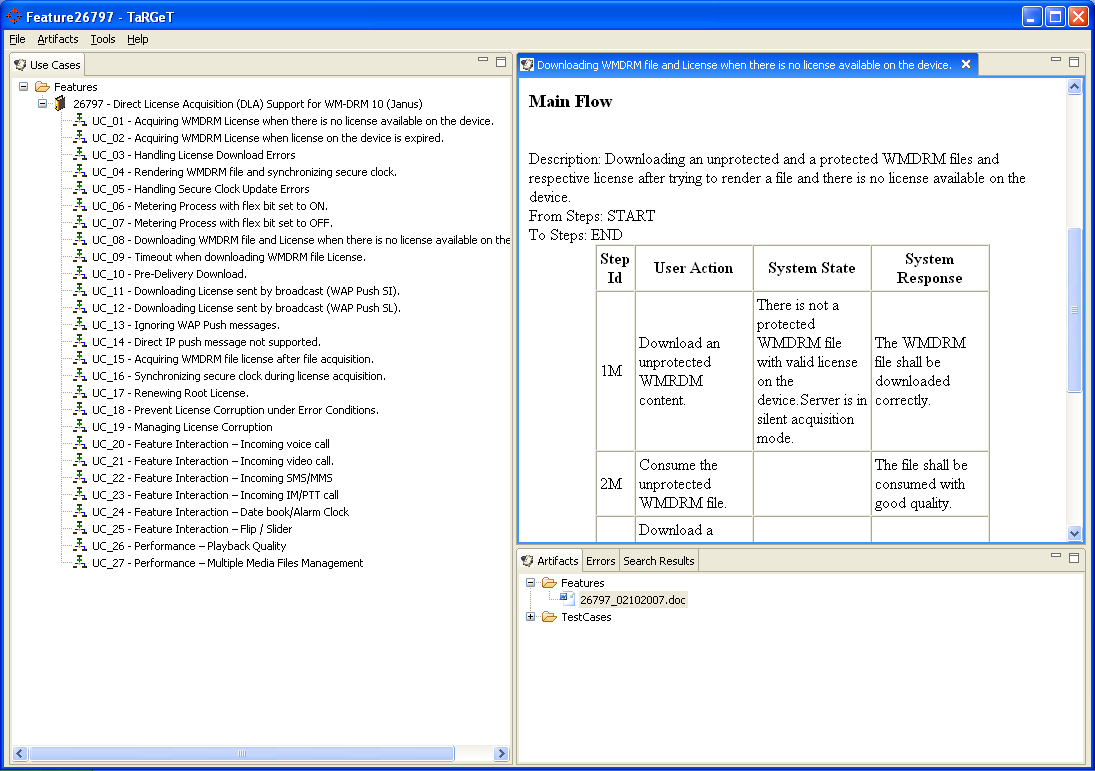This screenshot has width=1095, height=771.
Task: Close the Downloading WMDRM file editor tab
Action: 966,64
